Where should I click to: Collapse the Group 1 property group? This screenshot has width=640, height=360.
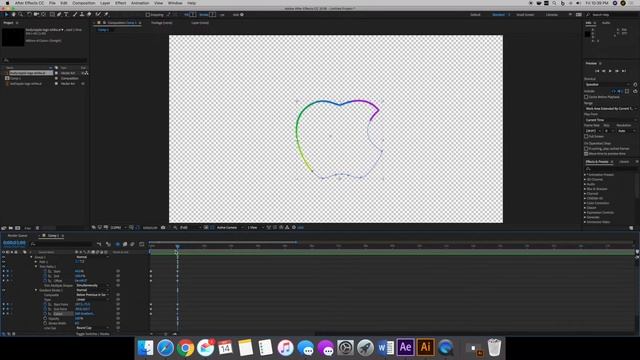[31, 257]
